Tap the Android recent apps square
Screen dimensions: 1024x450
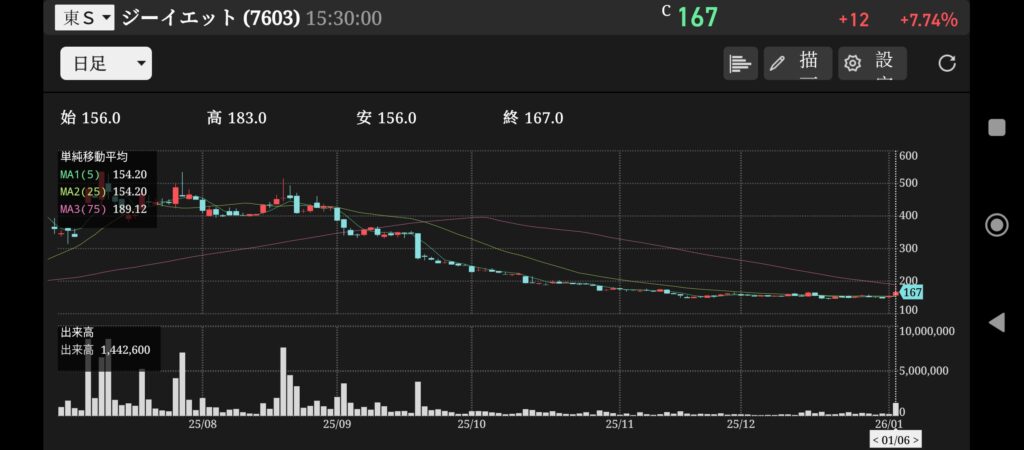coord(996,127)
